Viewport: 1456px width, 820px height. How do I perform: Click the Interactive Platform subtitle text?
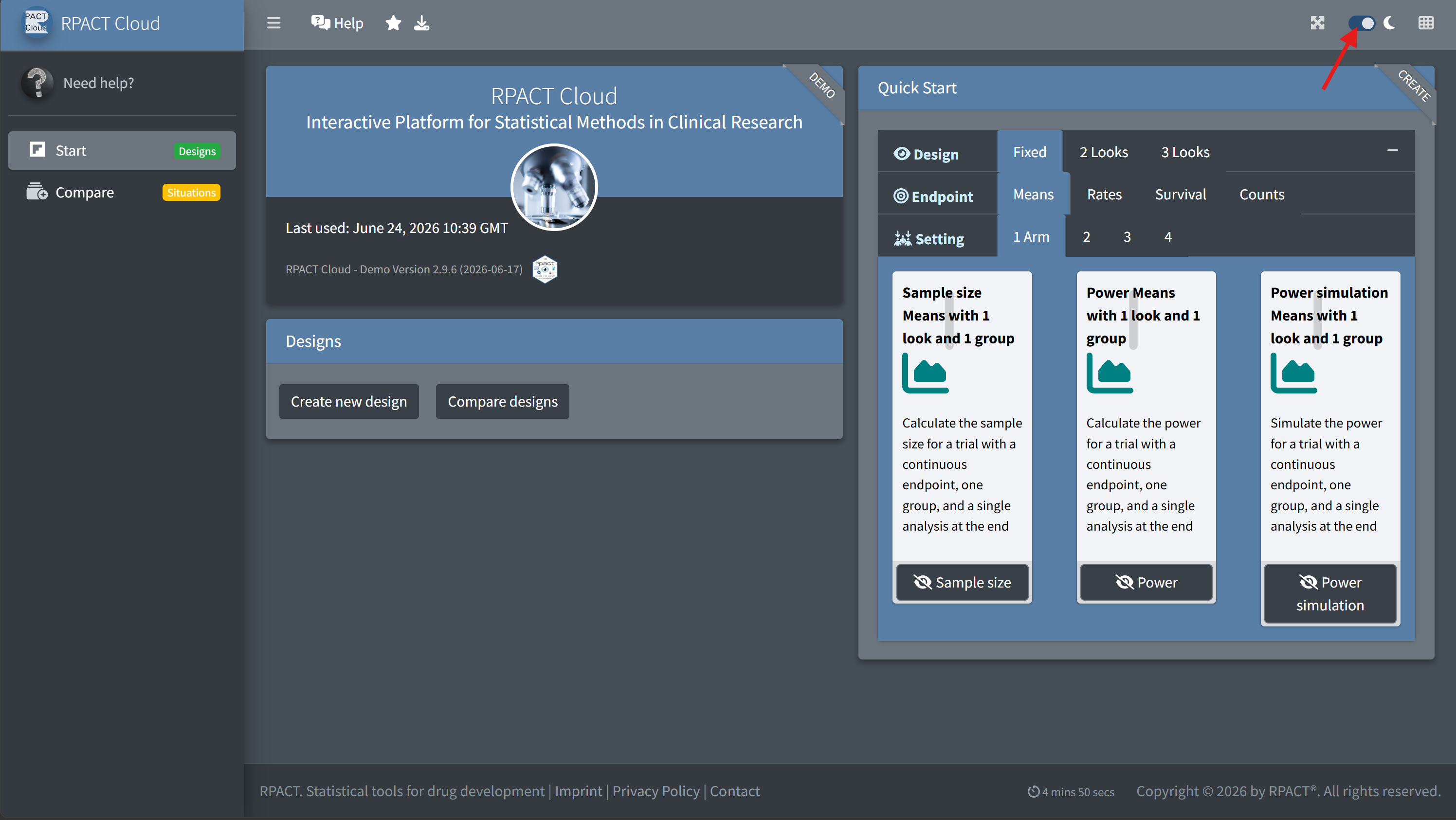[554, 122]
